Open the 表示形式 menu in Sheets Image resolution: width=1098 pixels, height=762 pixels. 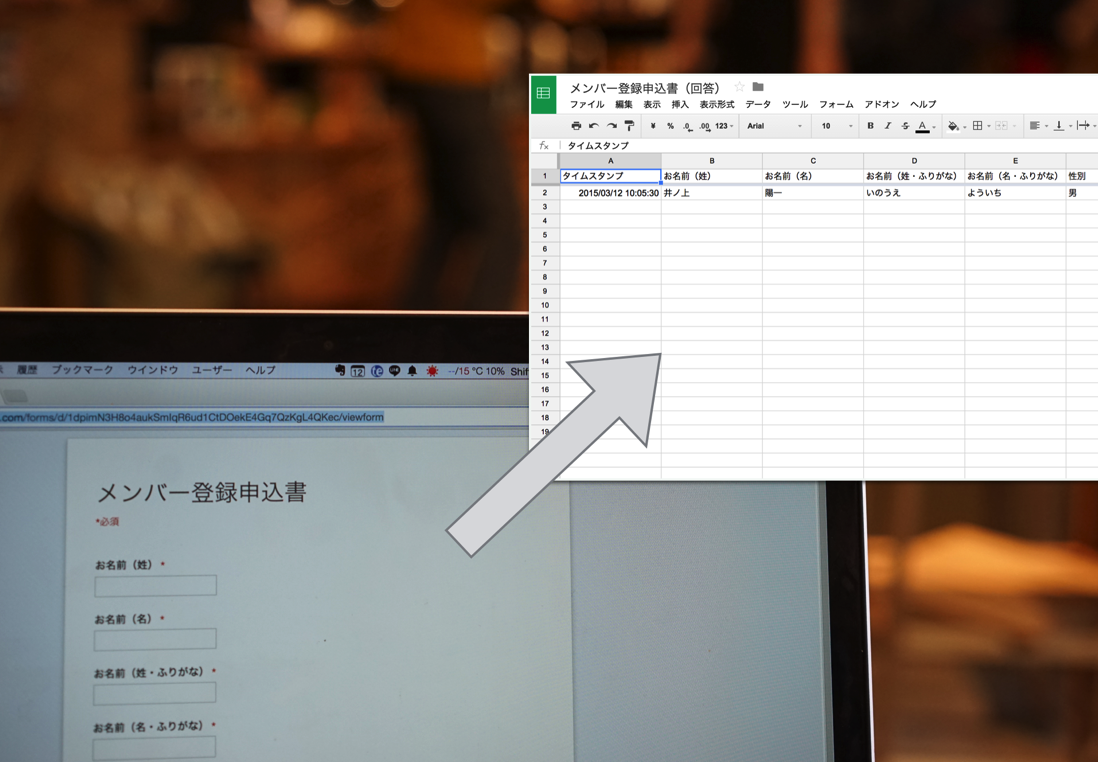pyautogui.click(x=717, y=104)
